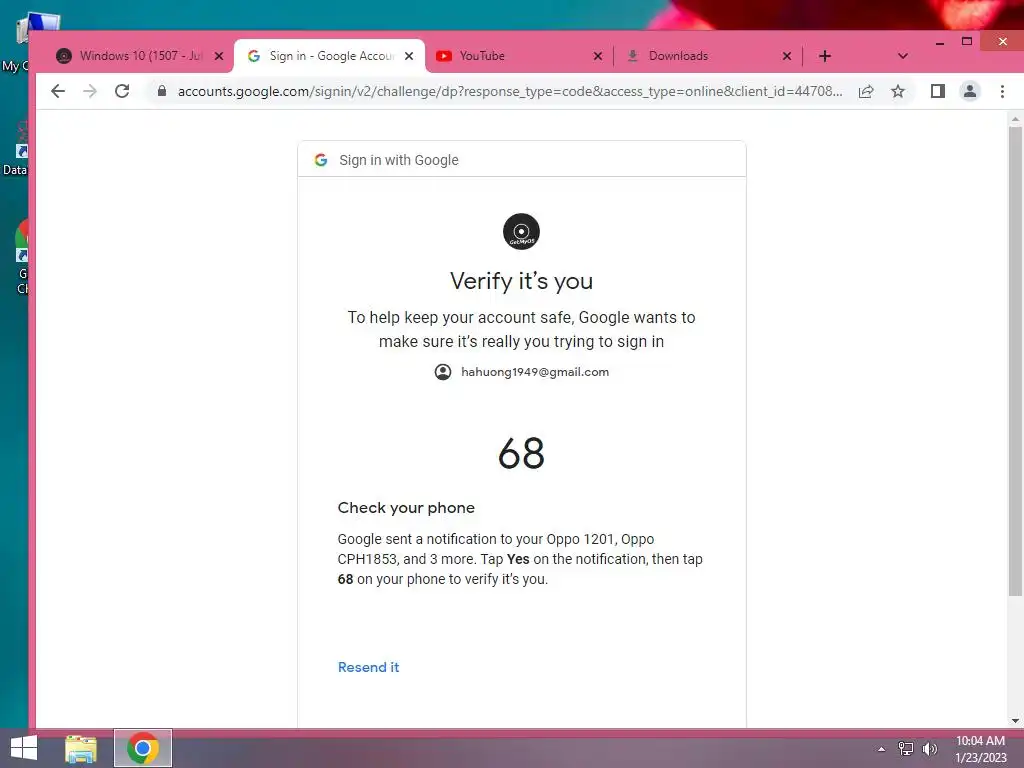Click the hahuong1949@gmail.com account chip

522,372
